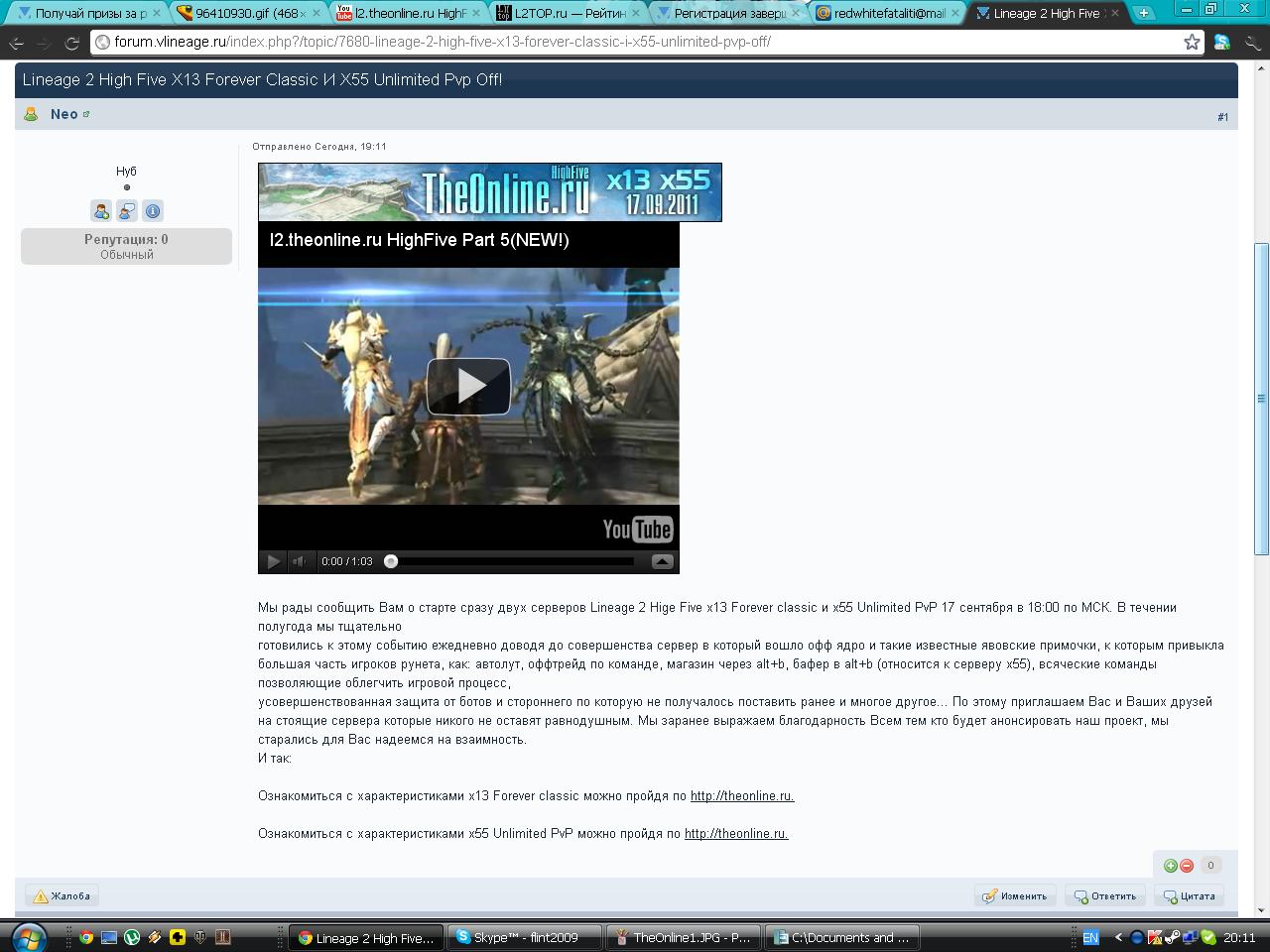Click the YouTube logo on the video
The width and height of the screenshot is (1270, 952).
click(638, 529)
